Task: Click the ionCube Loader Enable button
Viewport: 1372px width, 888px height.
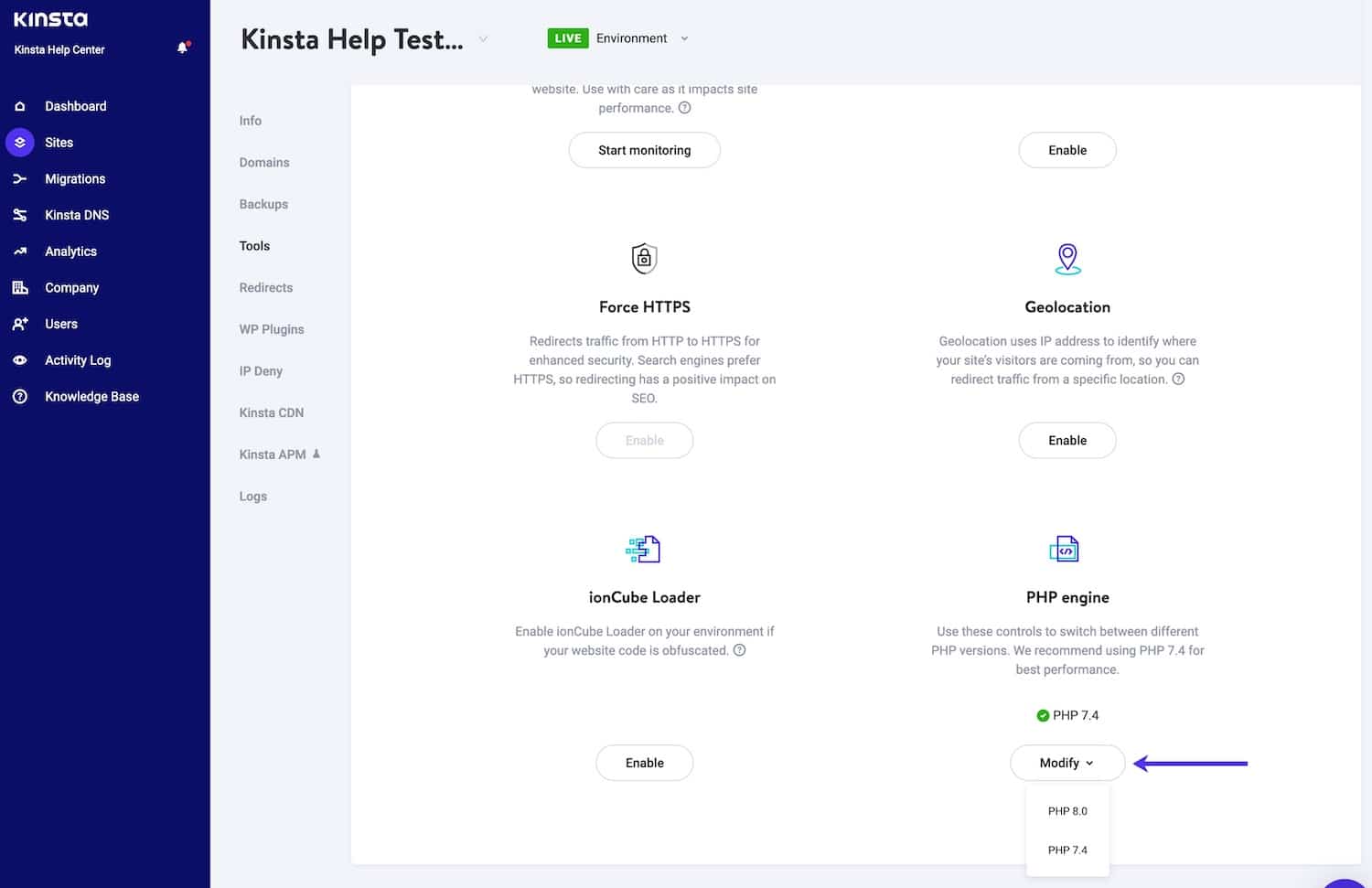Action: 645,763
